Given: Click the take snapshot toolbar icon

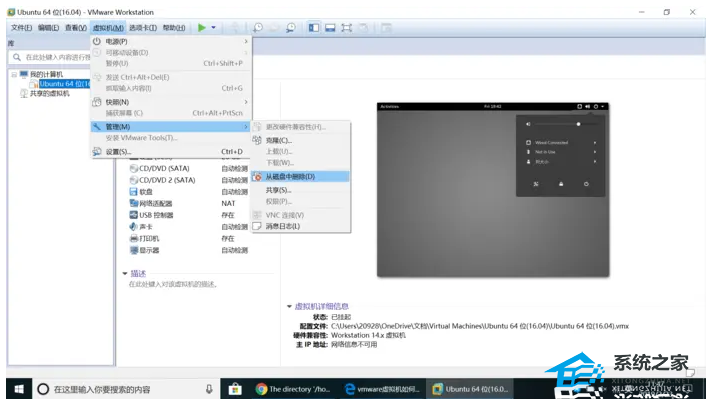Looking at the screenshot, I should pyautogui.click(x=258, y=28).
